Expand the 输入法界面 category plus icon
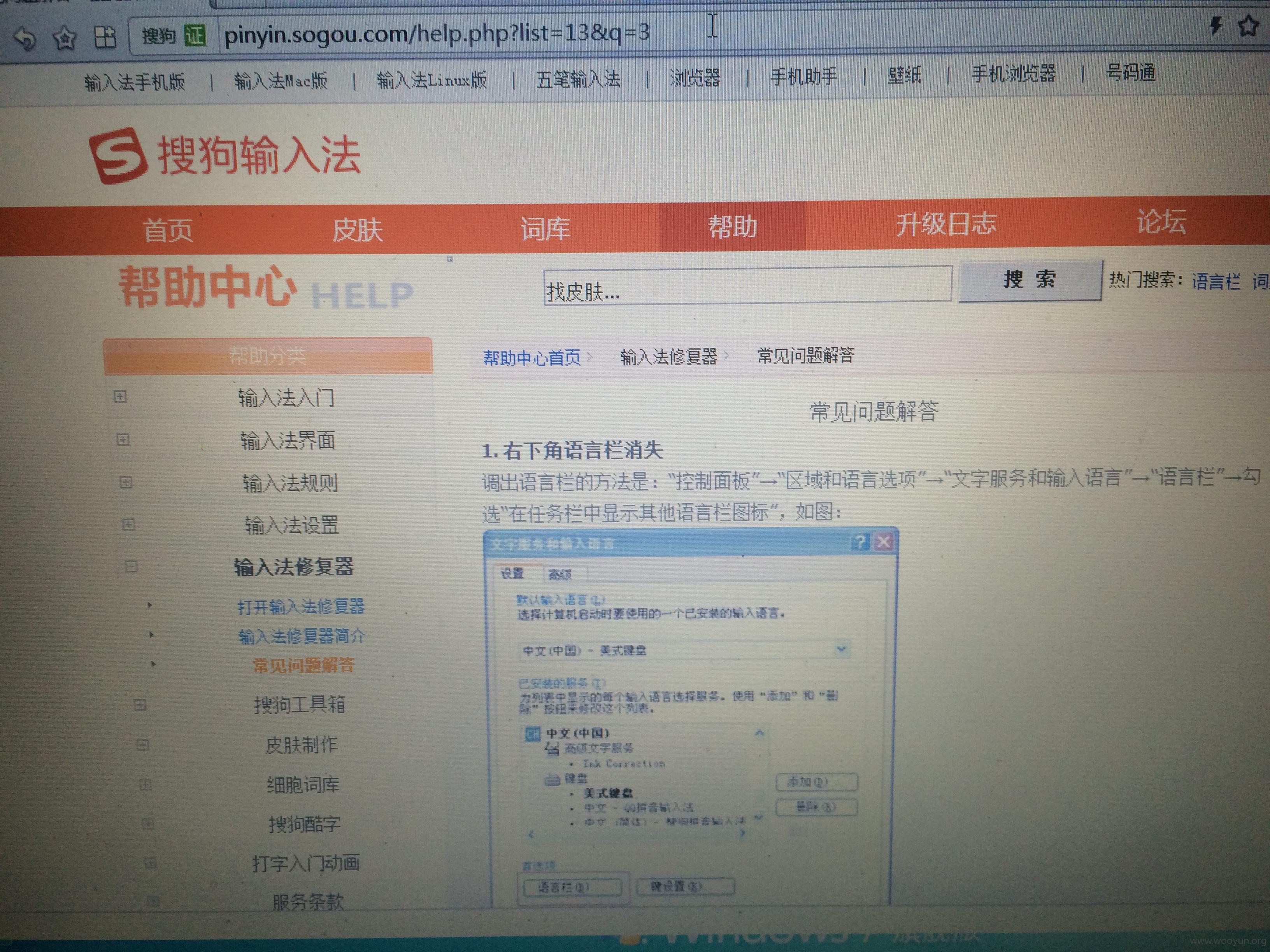Screen dimensions: 1270x952 tap(123, 439)
